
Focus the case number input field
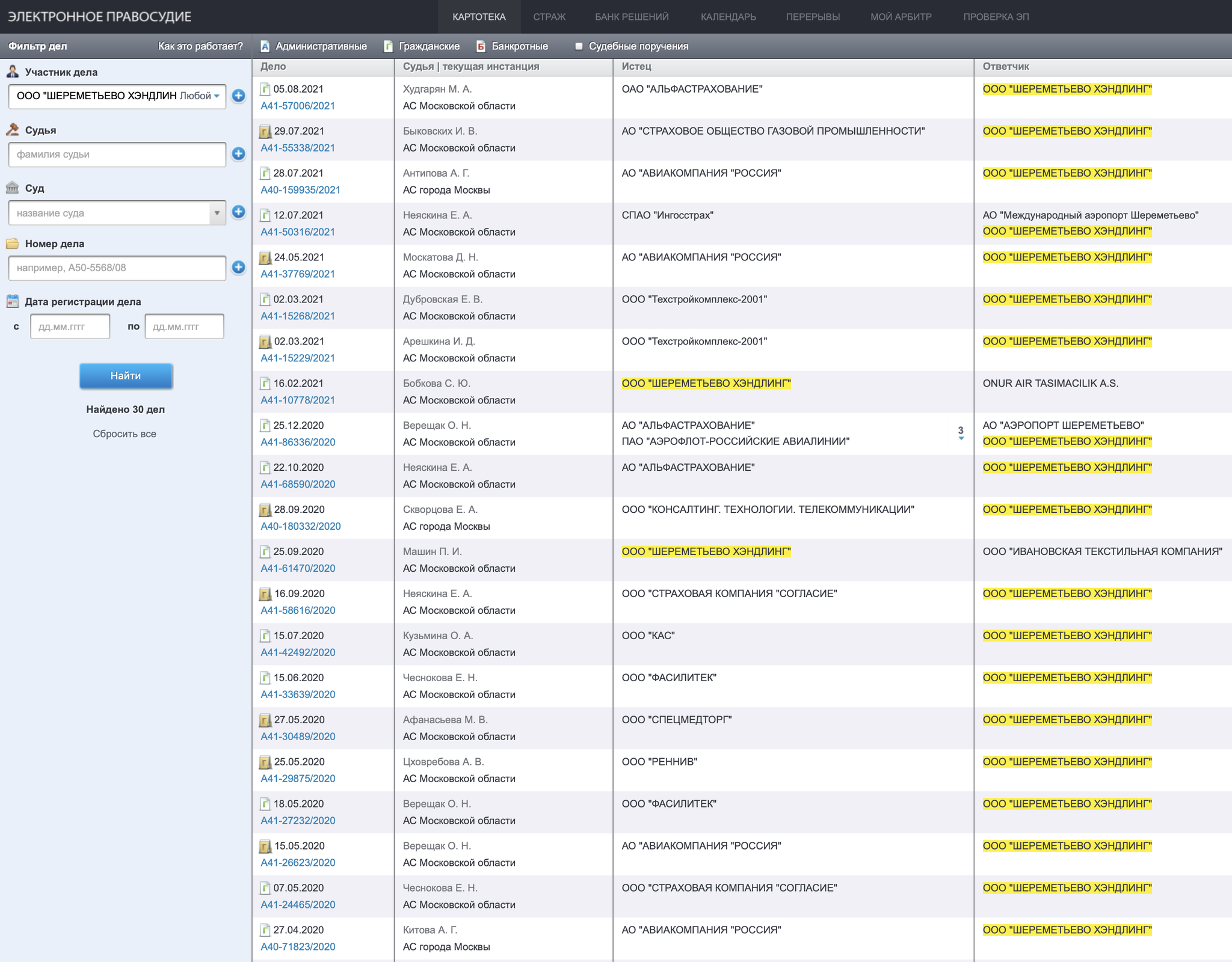coord(117,268)
